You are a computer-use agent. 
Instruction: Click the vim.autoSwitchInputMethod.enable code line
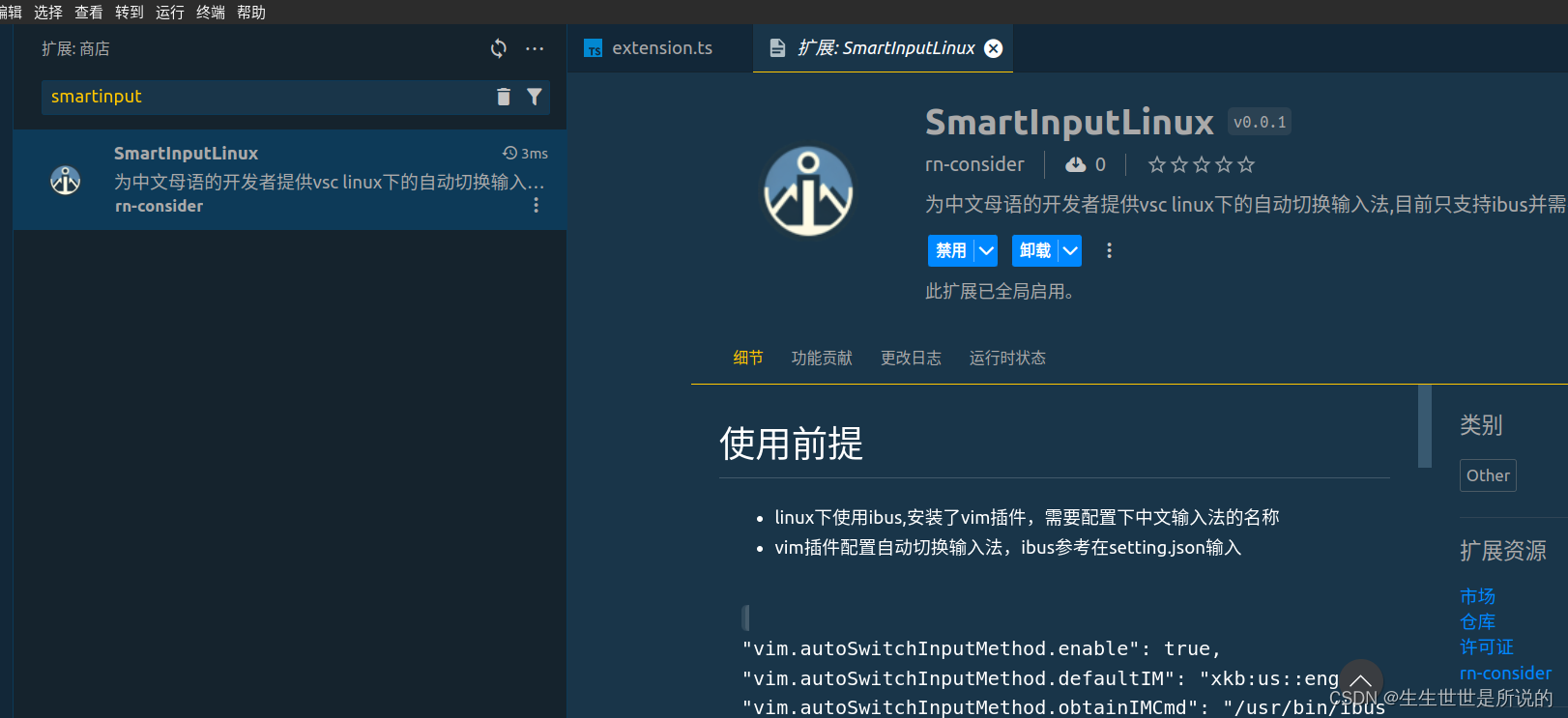point(981,648)
